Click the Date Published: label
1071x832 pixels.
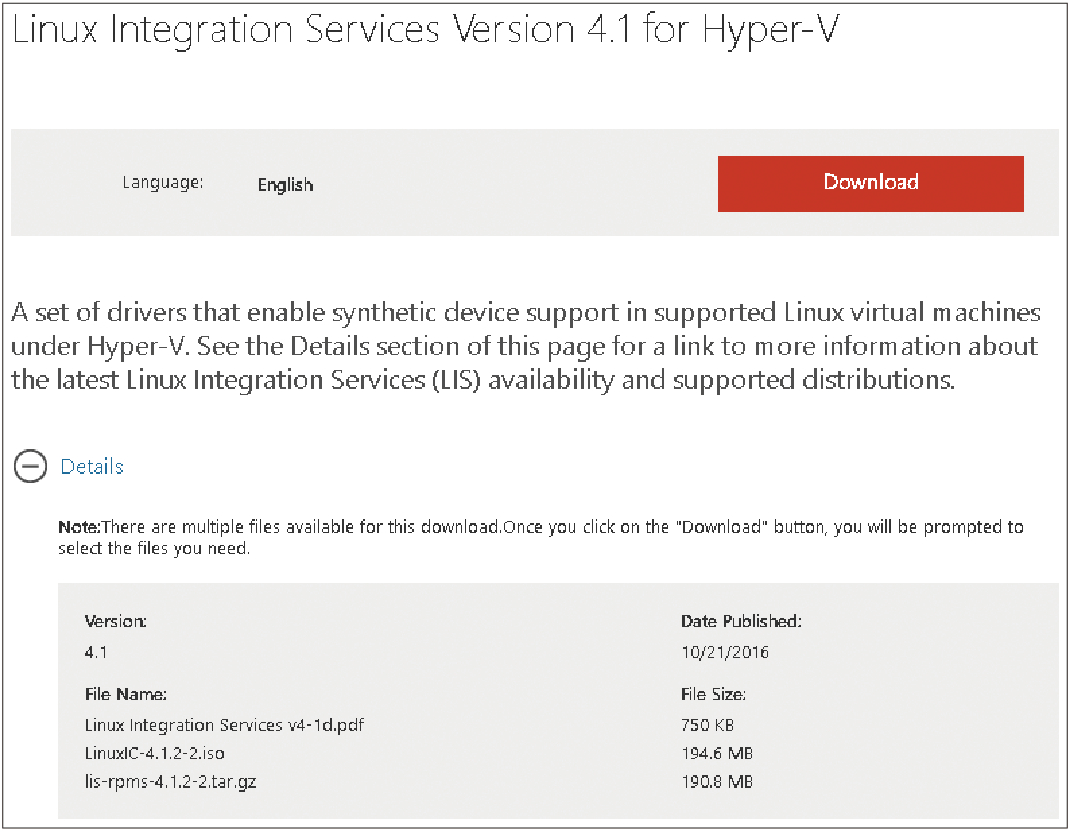coord(741,621)
